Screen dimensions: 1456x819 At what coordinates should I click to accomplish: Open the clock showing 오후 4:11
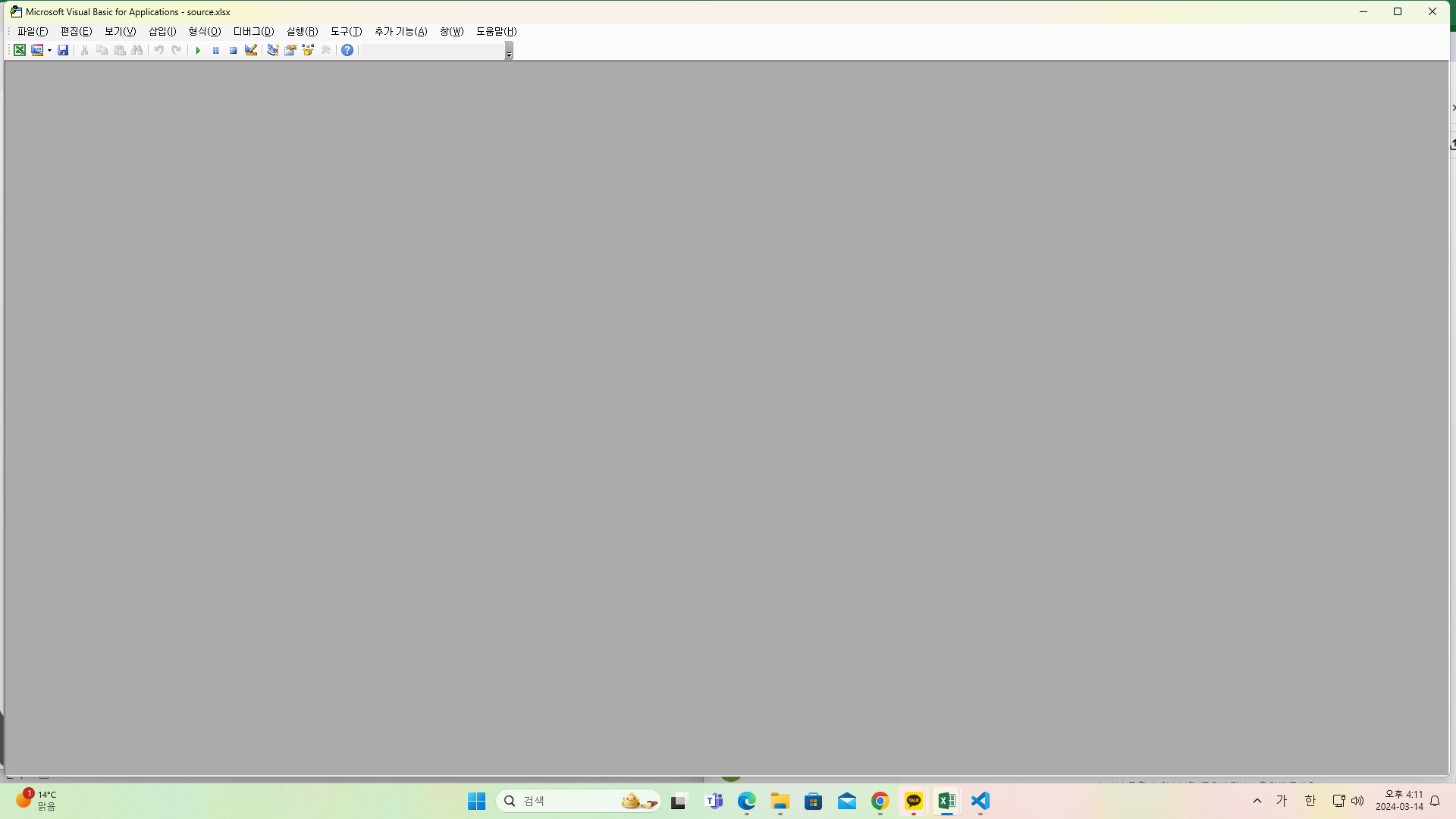pos(1399,801)
